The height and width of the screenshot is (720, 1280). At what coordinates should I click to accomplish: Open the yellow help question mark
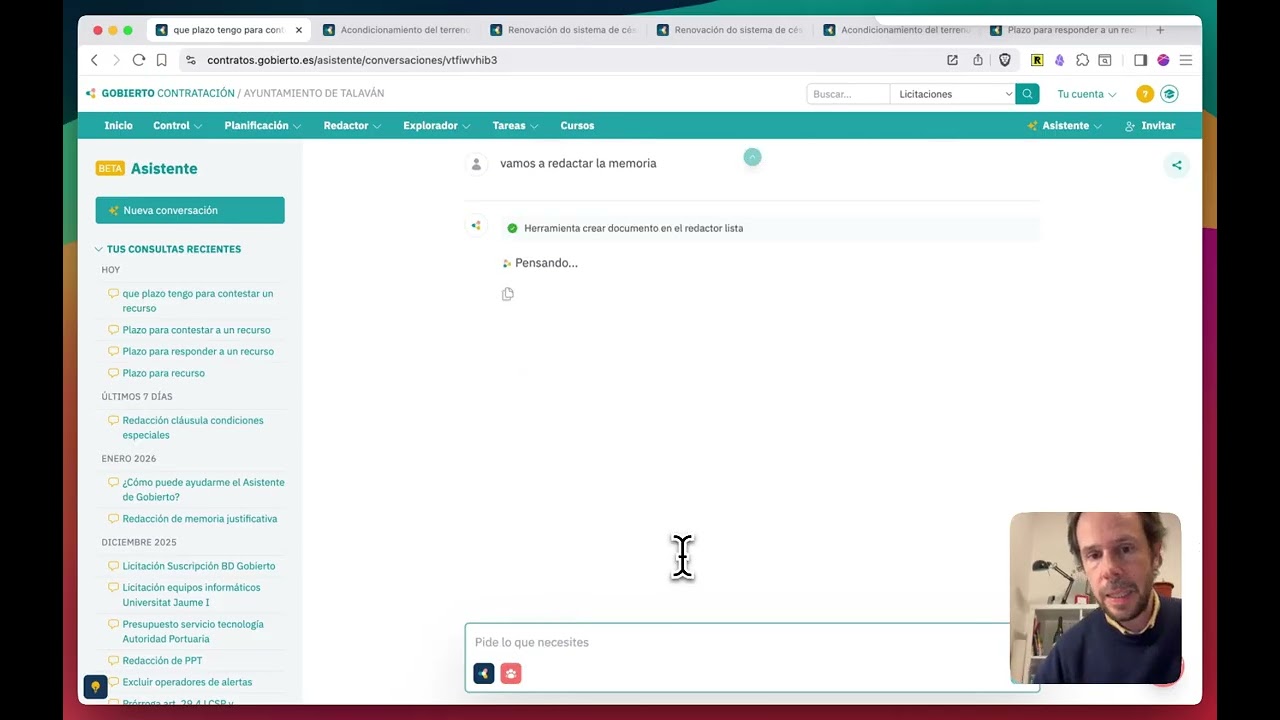(x=1145, y=94)
